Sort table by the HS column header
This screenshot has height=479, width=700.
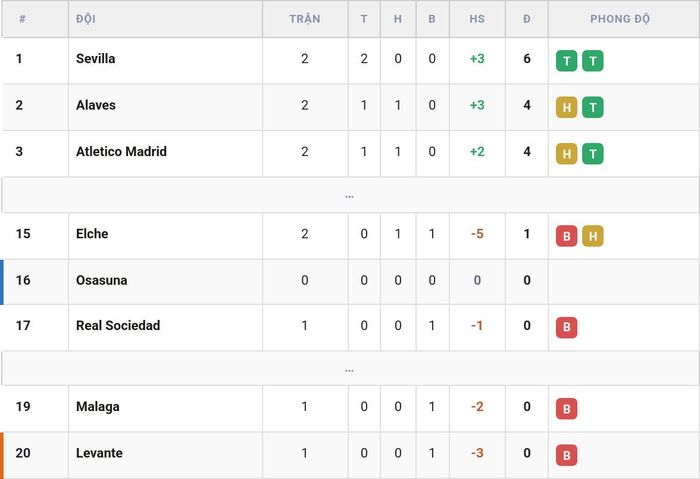point(477,19)
